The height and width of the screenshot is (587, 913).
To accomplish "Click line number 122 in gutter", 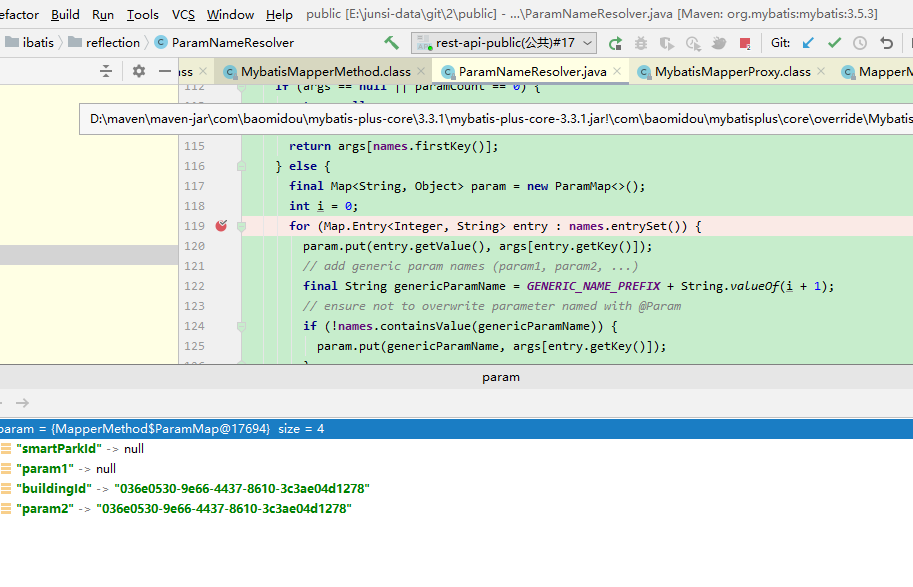I will point(194,287).
